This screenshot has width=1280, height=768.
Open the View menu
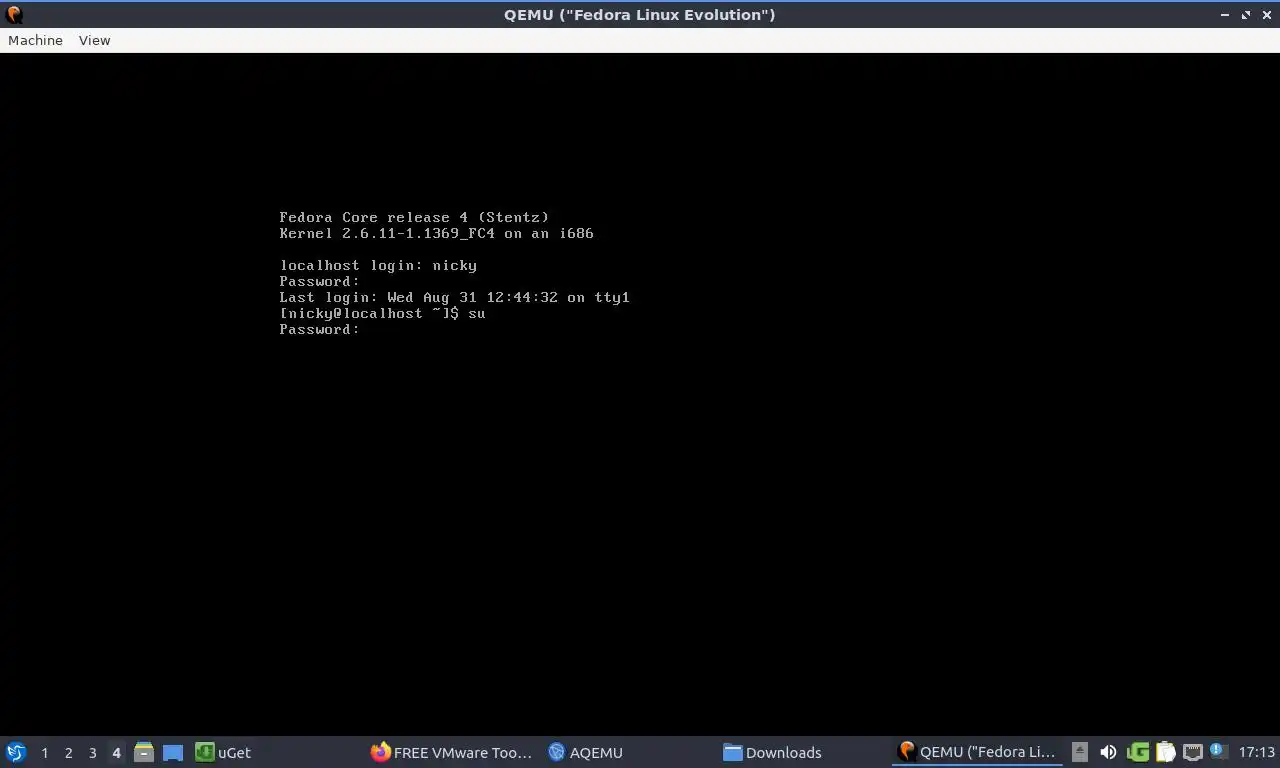pos(94,40)
